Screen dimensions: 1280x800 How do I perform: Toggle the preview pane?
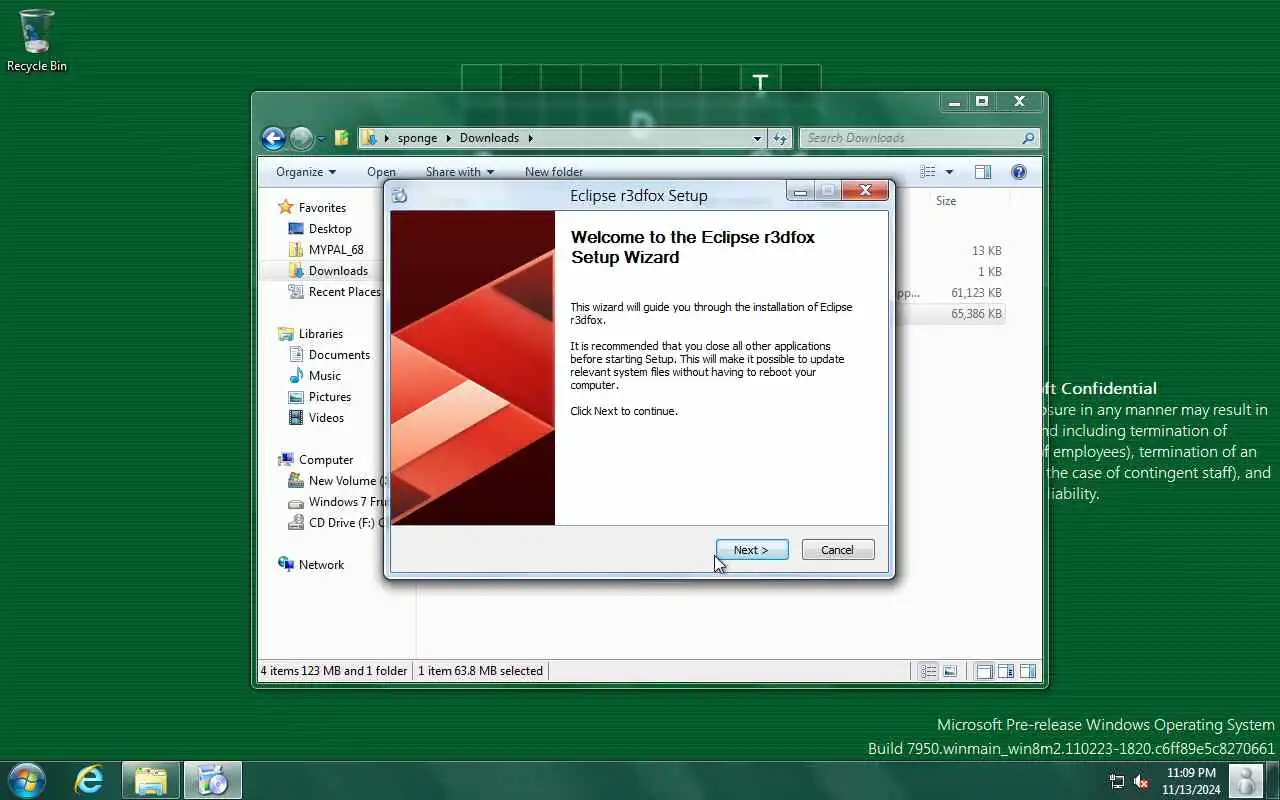point(983,172)
